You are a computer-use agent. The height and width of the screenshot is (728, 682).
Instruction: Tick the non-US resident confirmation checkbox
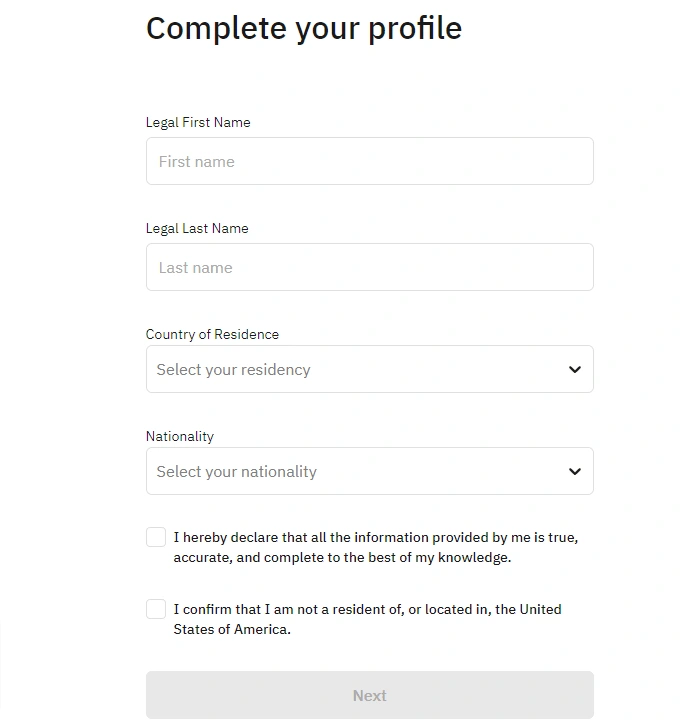point(156,609)
